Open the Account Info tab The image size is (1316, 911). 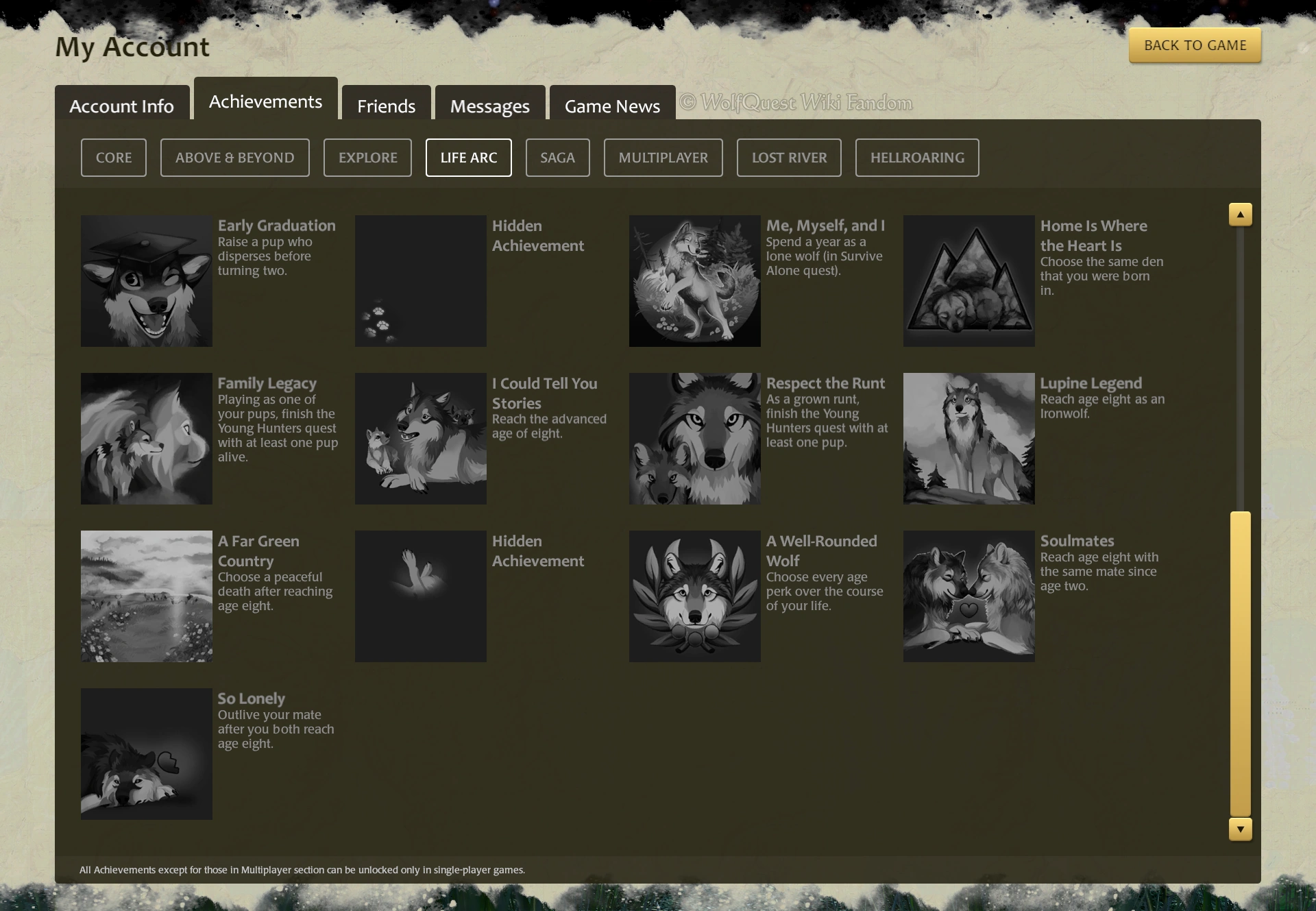pos(122,106)
